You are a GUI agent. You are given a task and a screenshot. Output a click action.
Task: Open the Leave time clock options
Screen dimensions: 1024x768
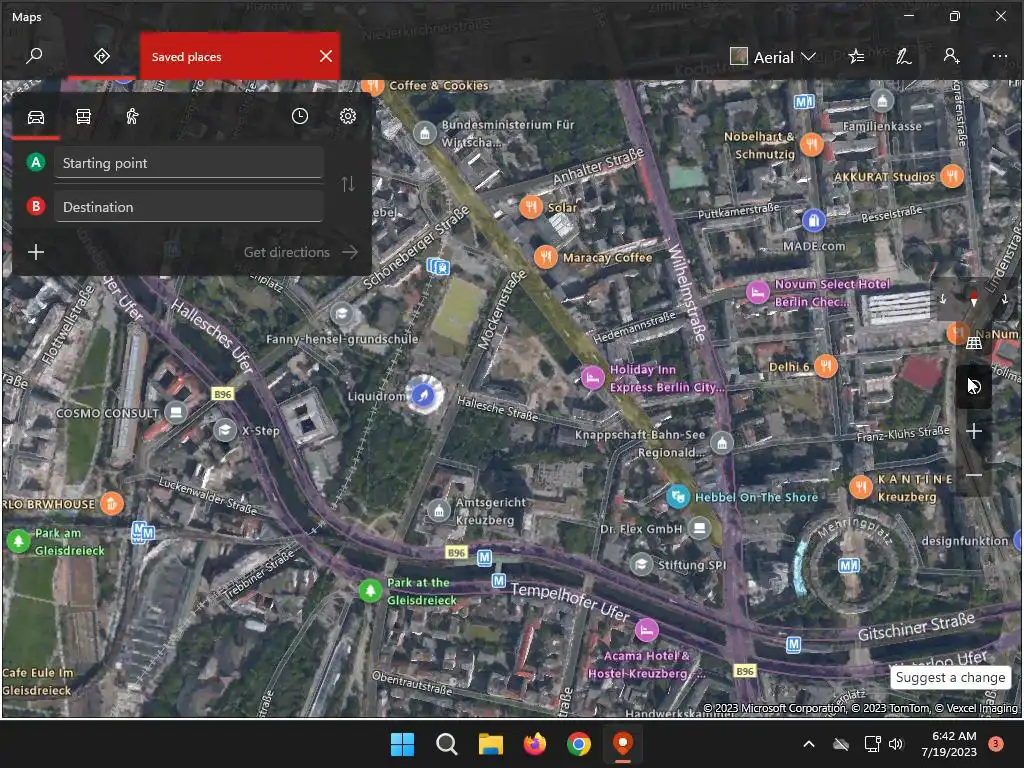pyautogui.click(x=300, y=116)
